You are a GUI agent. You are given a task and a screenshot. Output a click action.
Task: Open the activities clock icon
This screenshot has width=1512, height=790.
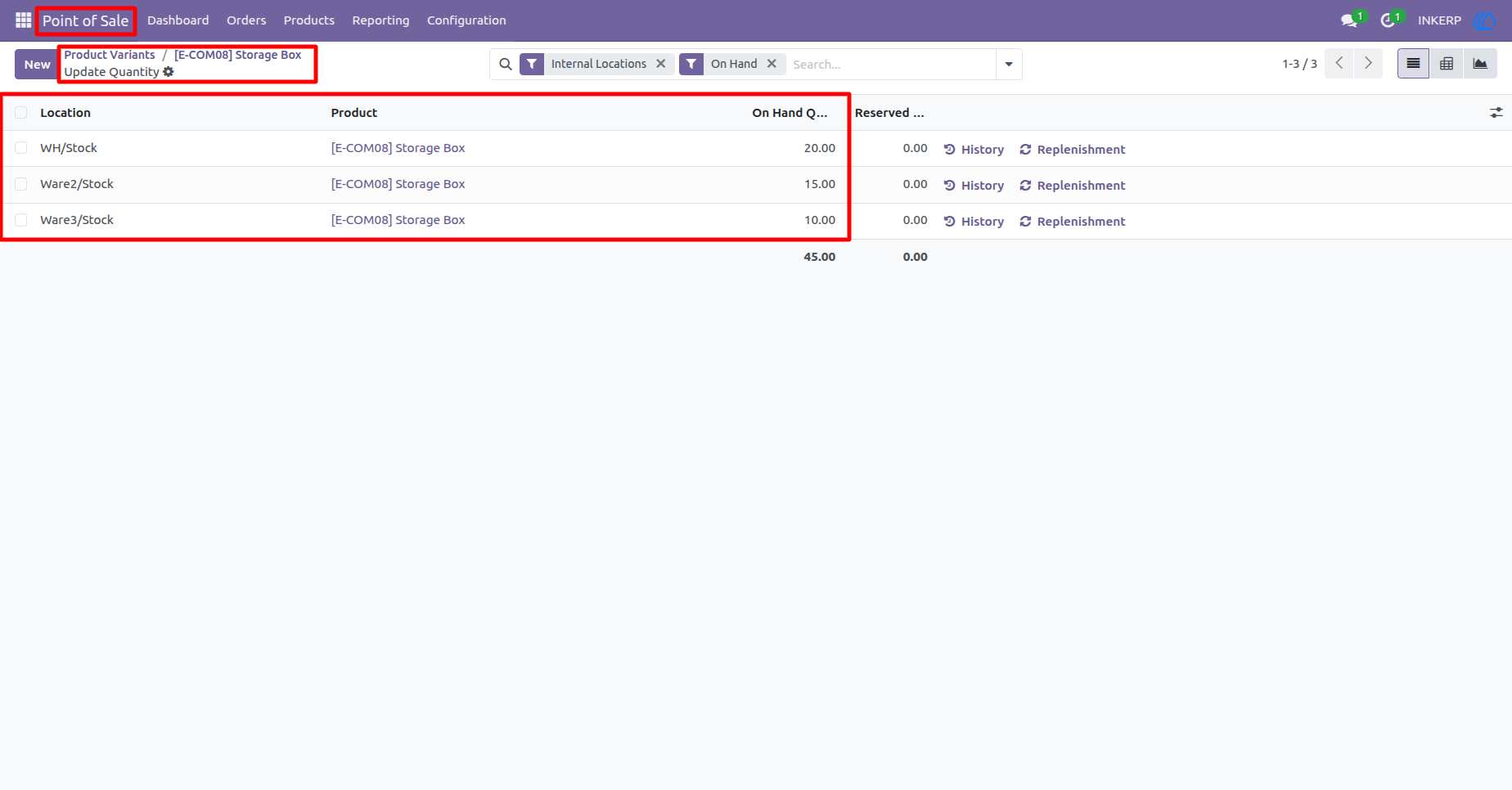coord(1388,20)
